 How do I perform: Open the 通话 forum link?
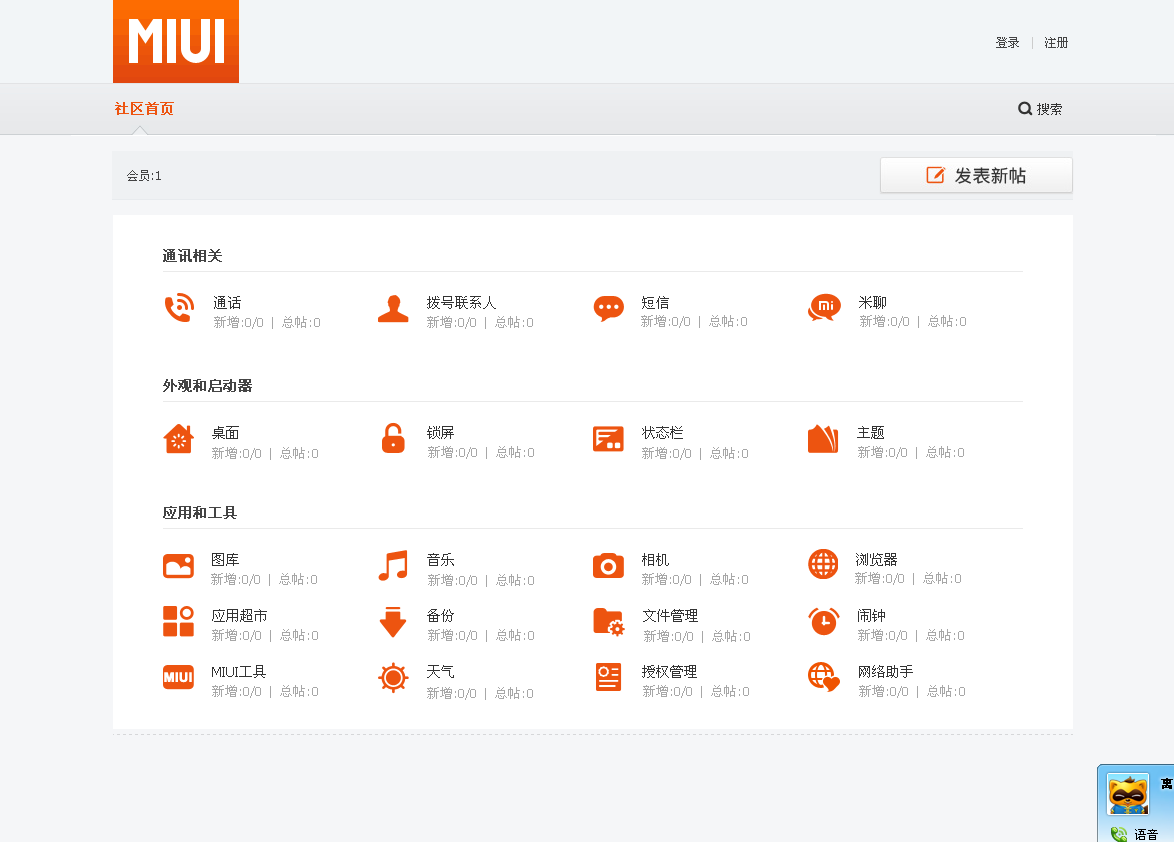[x=227, y=302]
